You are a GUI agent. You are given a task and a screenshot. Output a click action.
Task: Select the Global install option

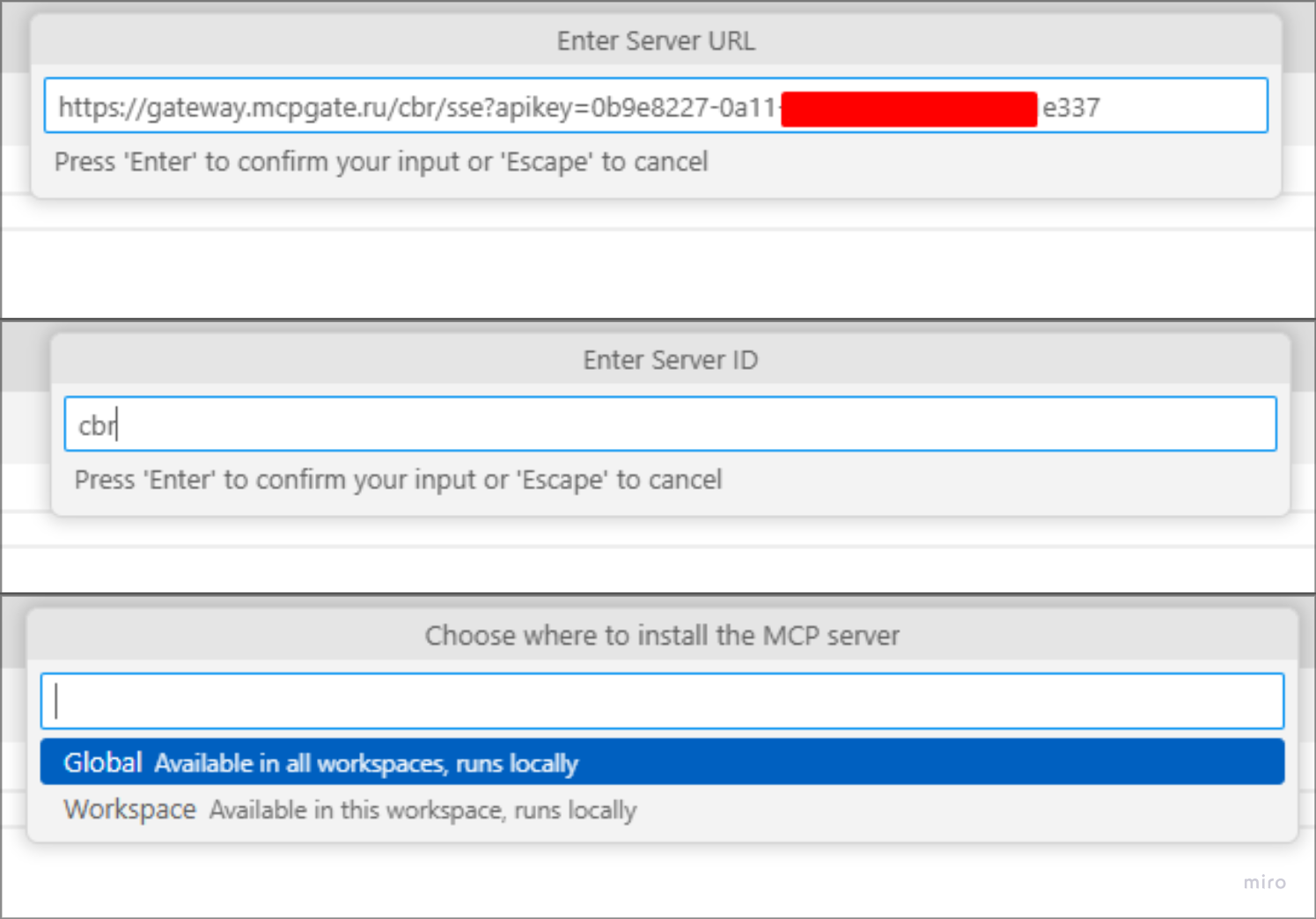[x=662, y=762]
